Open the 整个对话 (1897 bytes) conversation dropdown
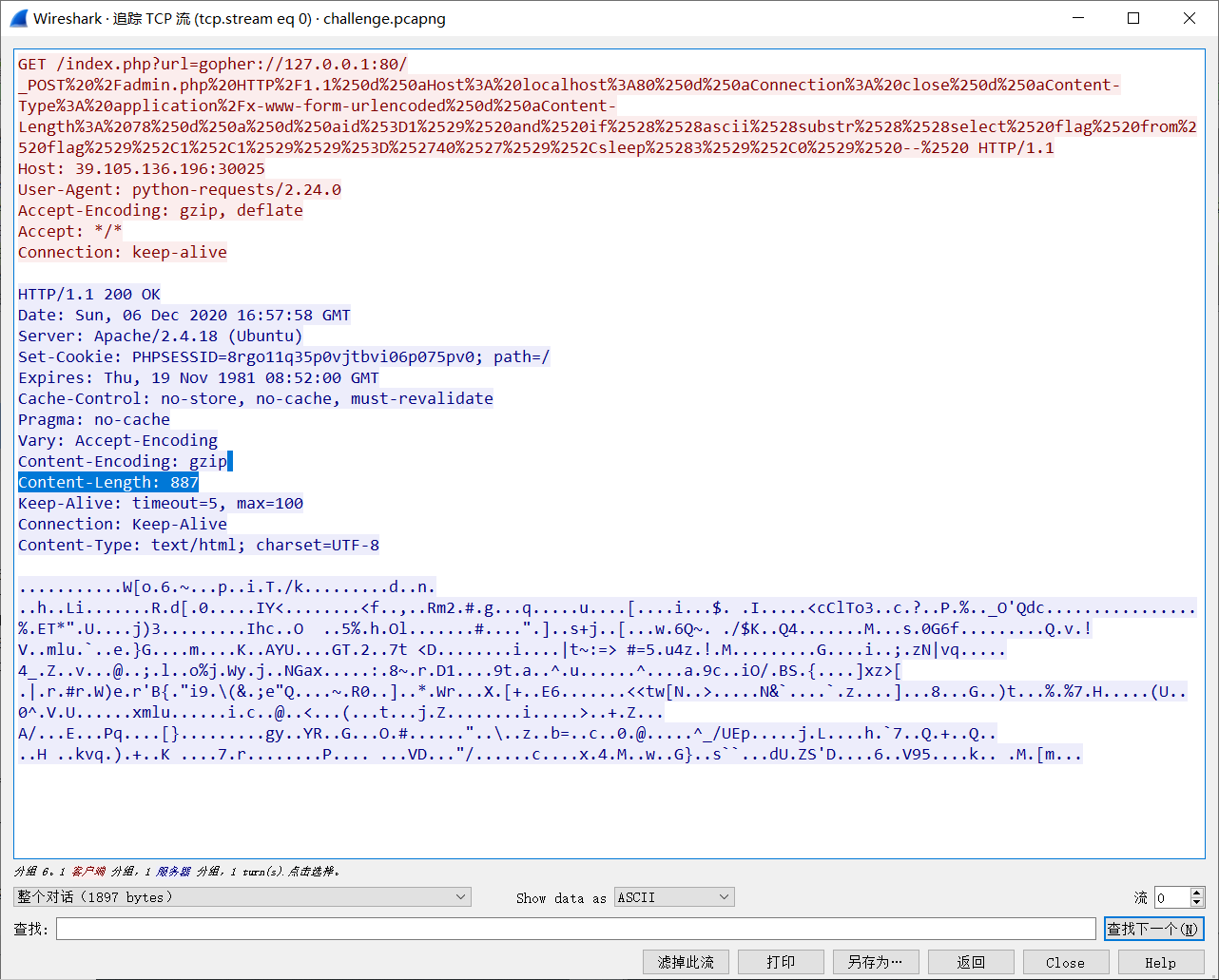Viewport: 1219px width, 980px height. click(242, 897)
